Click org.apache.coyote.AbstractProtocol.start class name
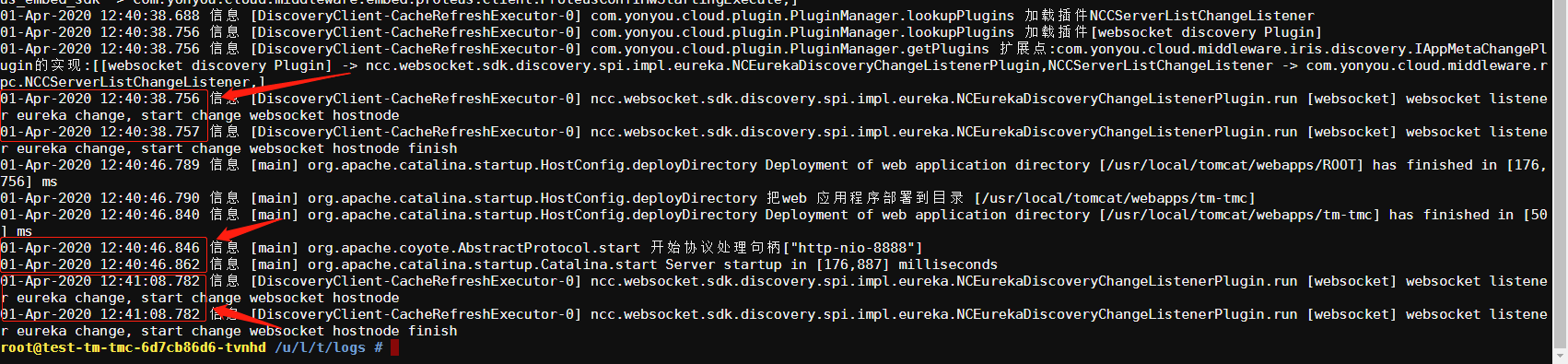The width and height of the screenshot is (1568, 364). coord(474,248)
